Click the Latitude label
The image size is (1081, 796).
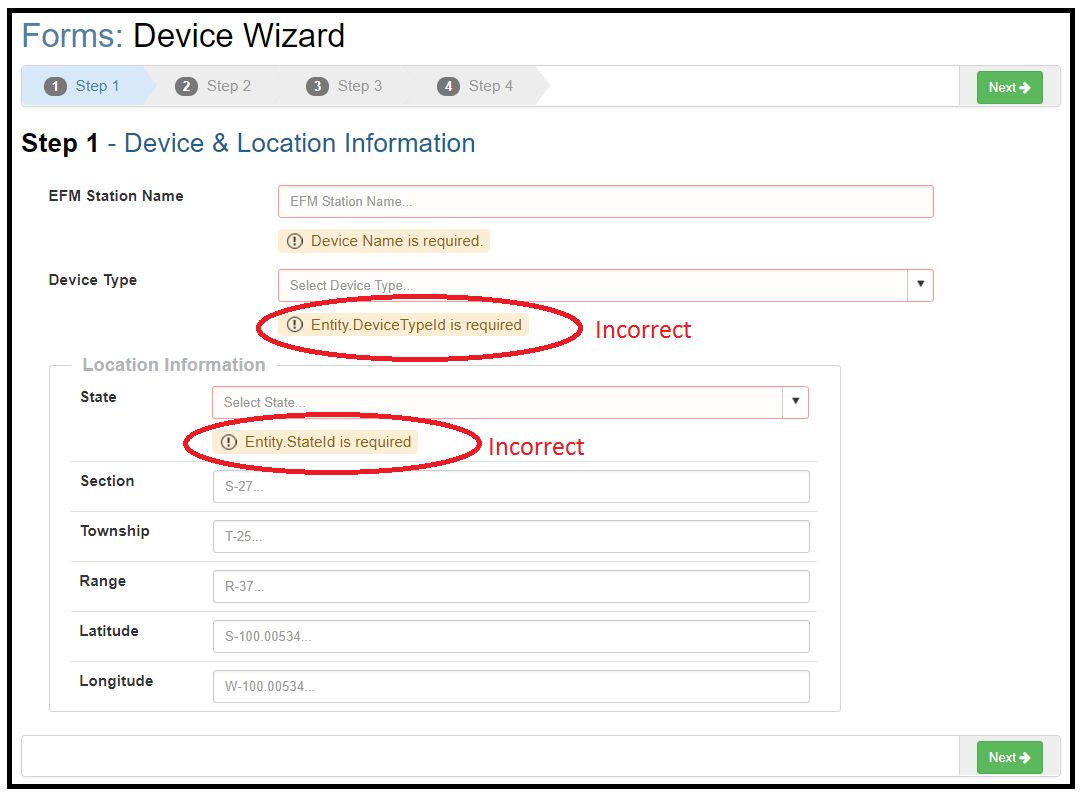coord(109,631)
